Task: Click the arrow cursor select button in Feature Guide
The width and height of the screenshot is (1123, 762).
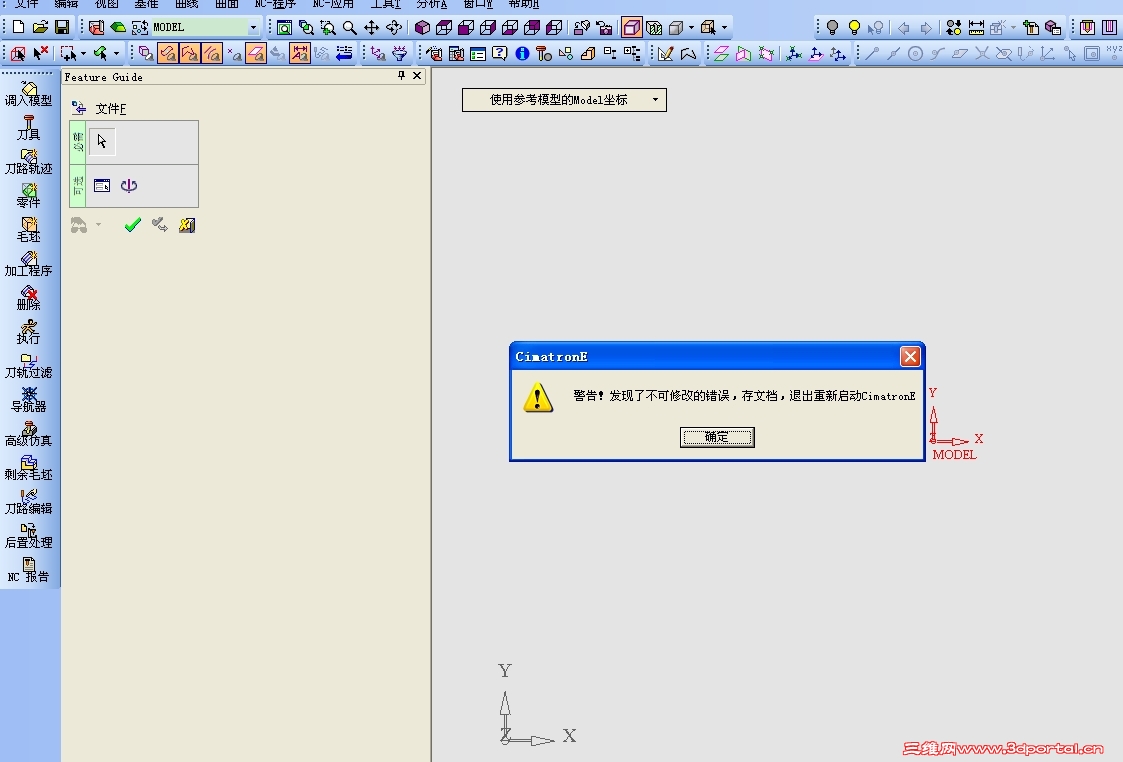Action: pos(102,142)
